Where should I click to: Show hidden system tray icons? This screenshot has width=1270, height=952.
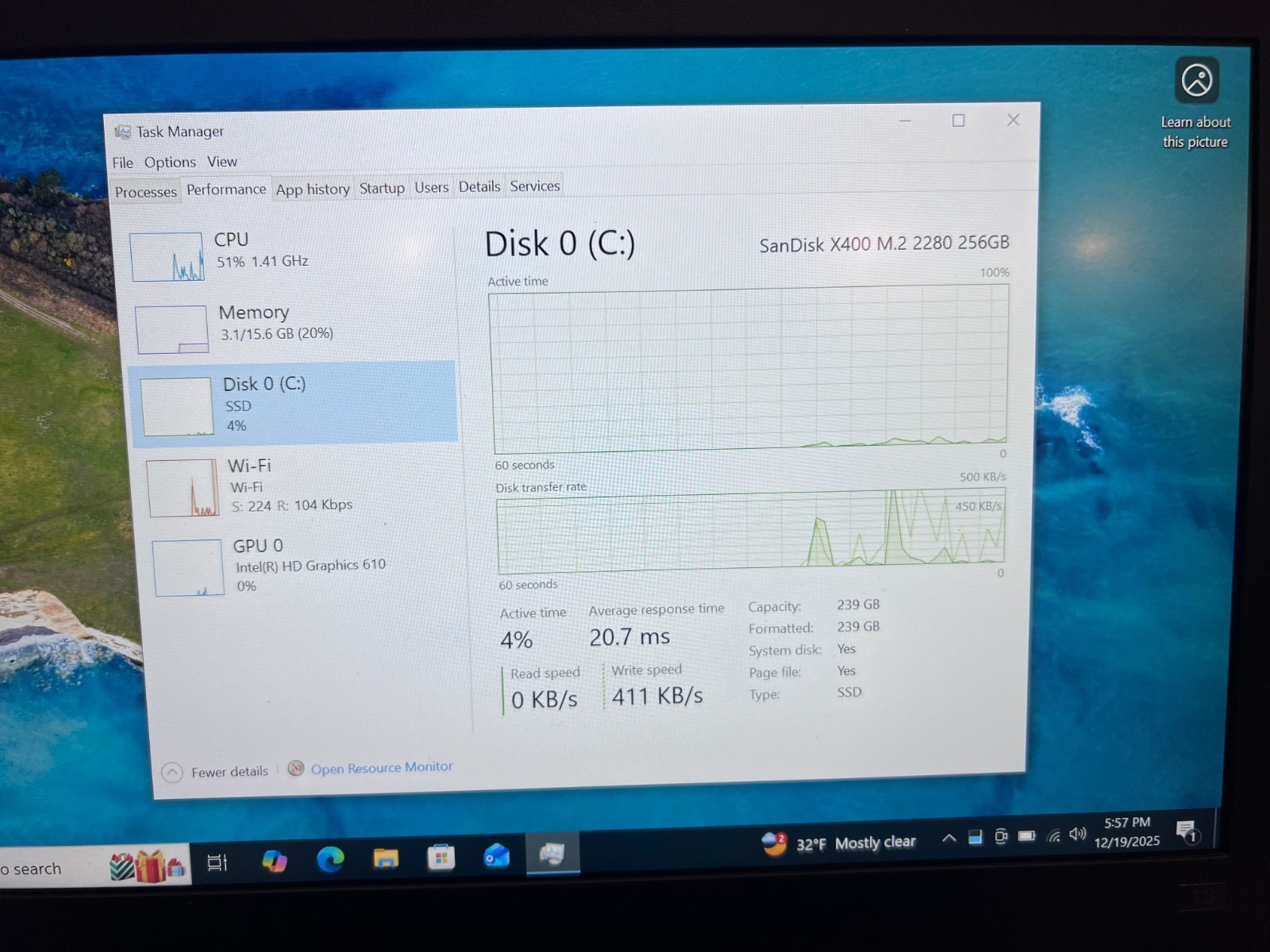point(949,838)
